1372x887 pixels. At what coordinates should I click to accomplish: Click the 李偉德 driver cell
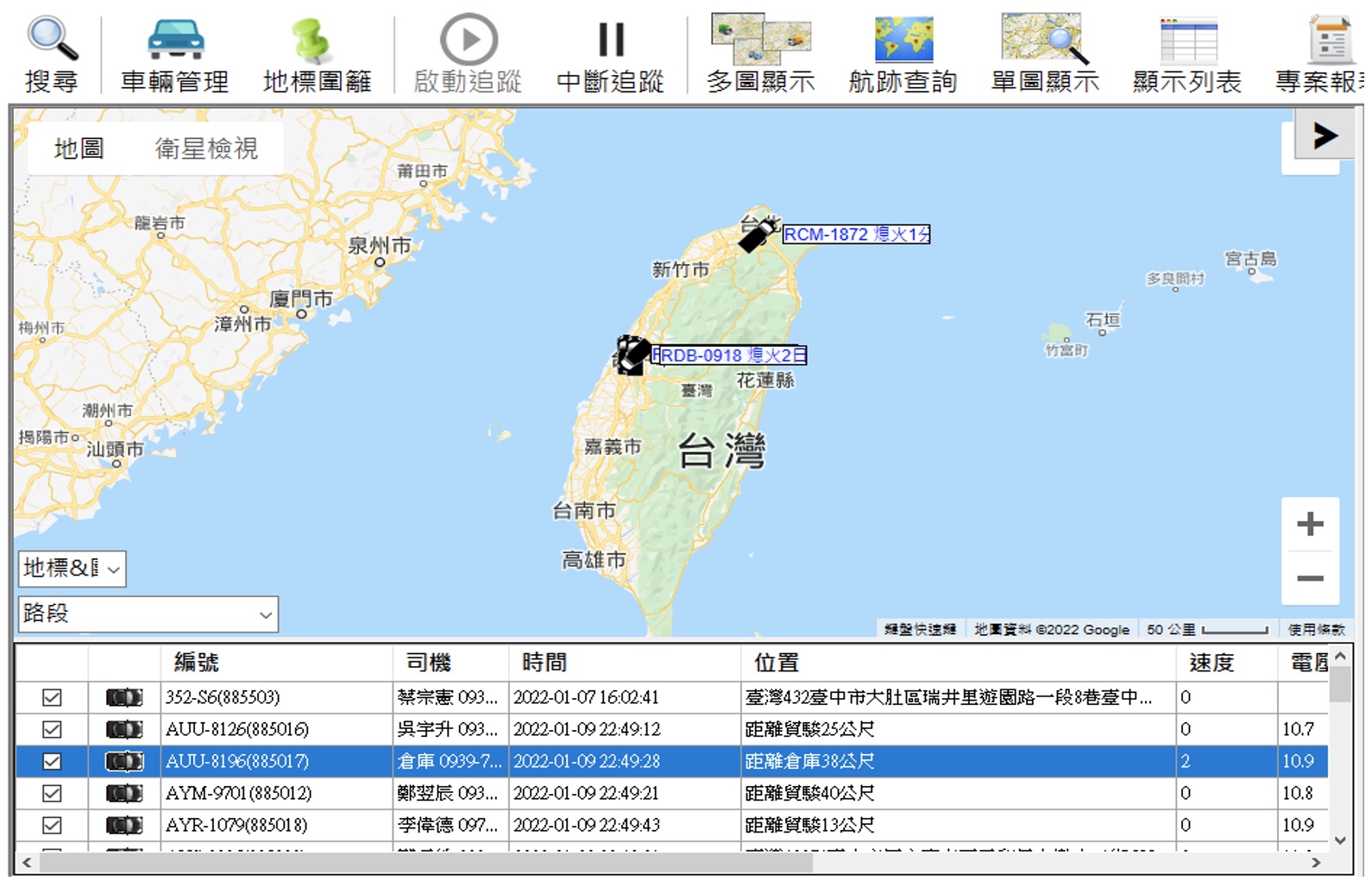coord(450,825)
